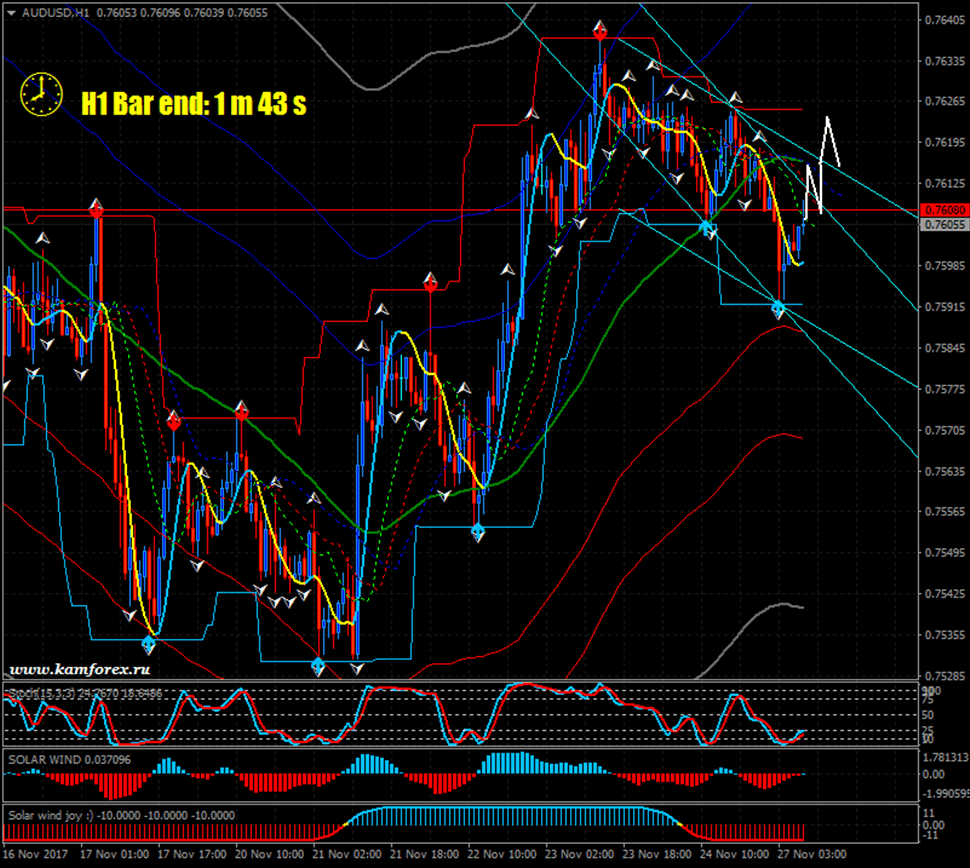970x868 pixels.
Task: Click the 'H1 Bar end' countdown text
Action: pos(194,104)
